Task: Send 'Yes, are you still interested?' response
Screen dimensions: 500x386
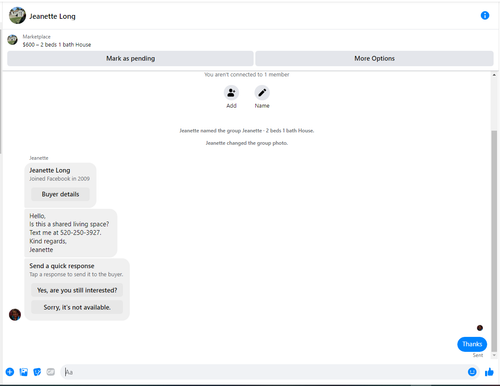Action: 77,290
